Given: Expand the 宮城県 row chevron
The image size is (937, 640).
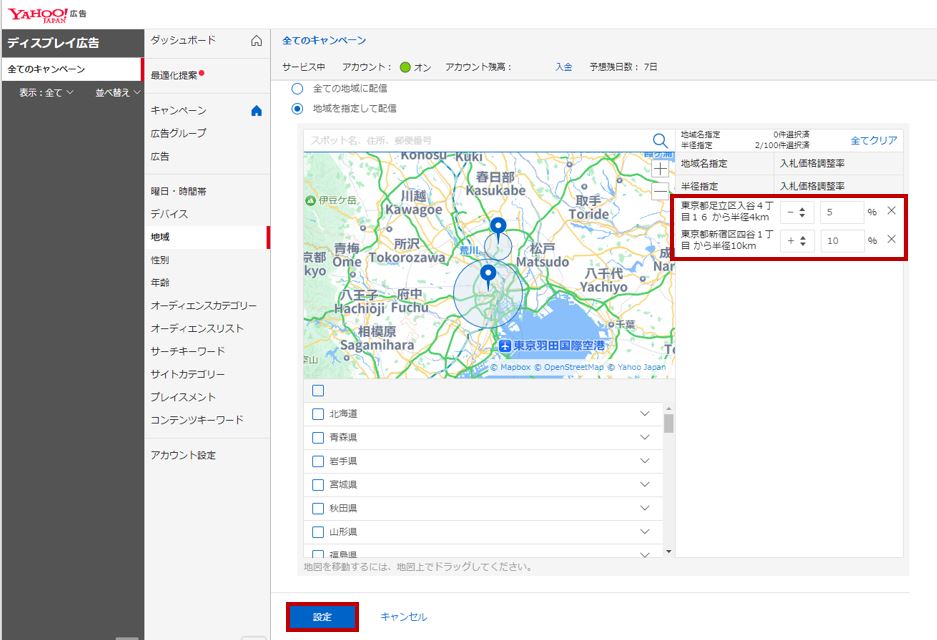Looking at the screenshot, I should coord(644,484).
